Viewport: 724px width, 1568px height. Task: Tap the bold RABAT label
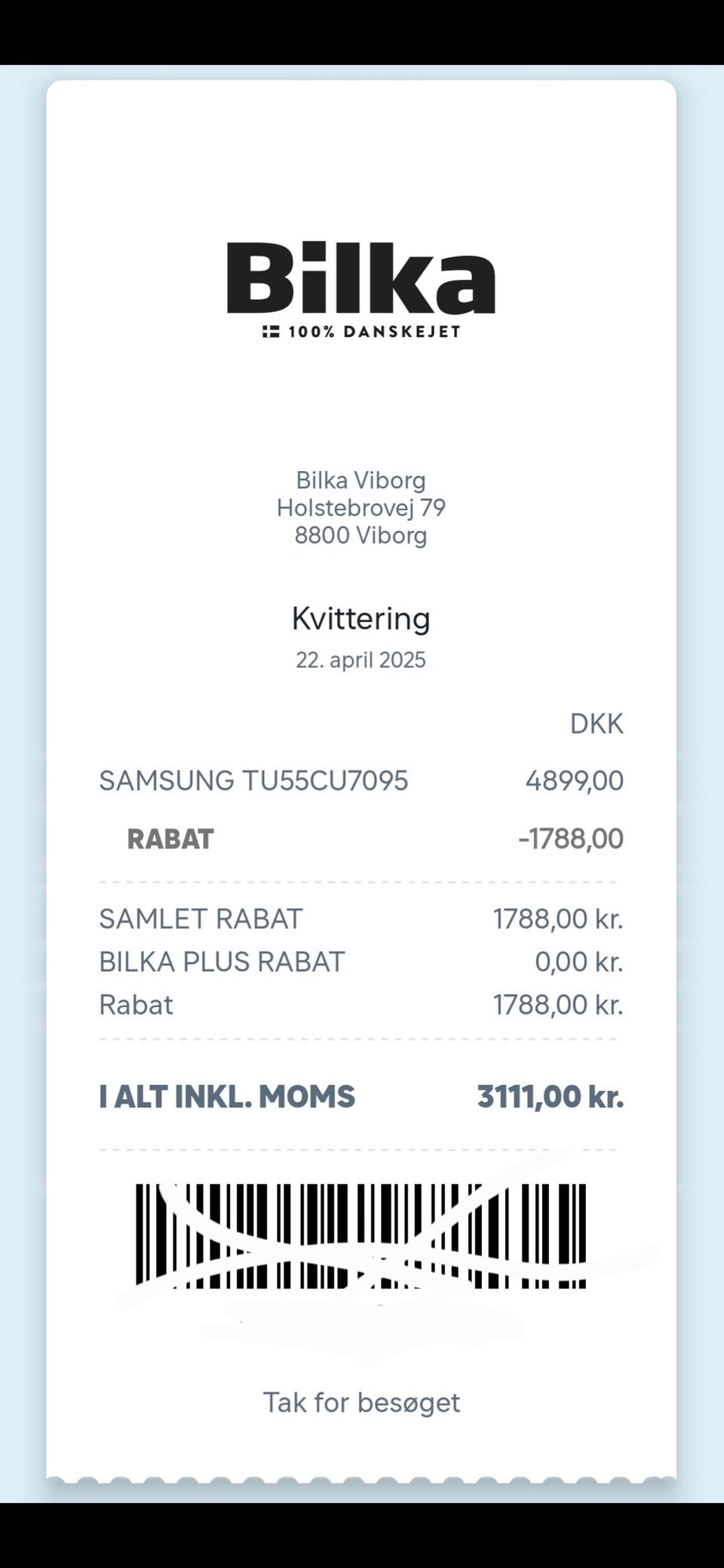click(170, 839)
